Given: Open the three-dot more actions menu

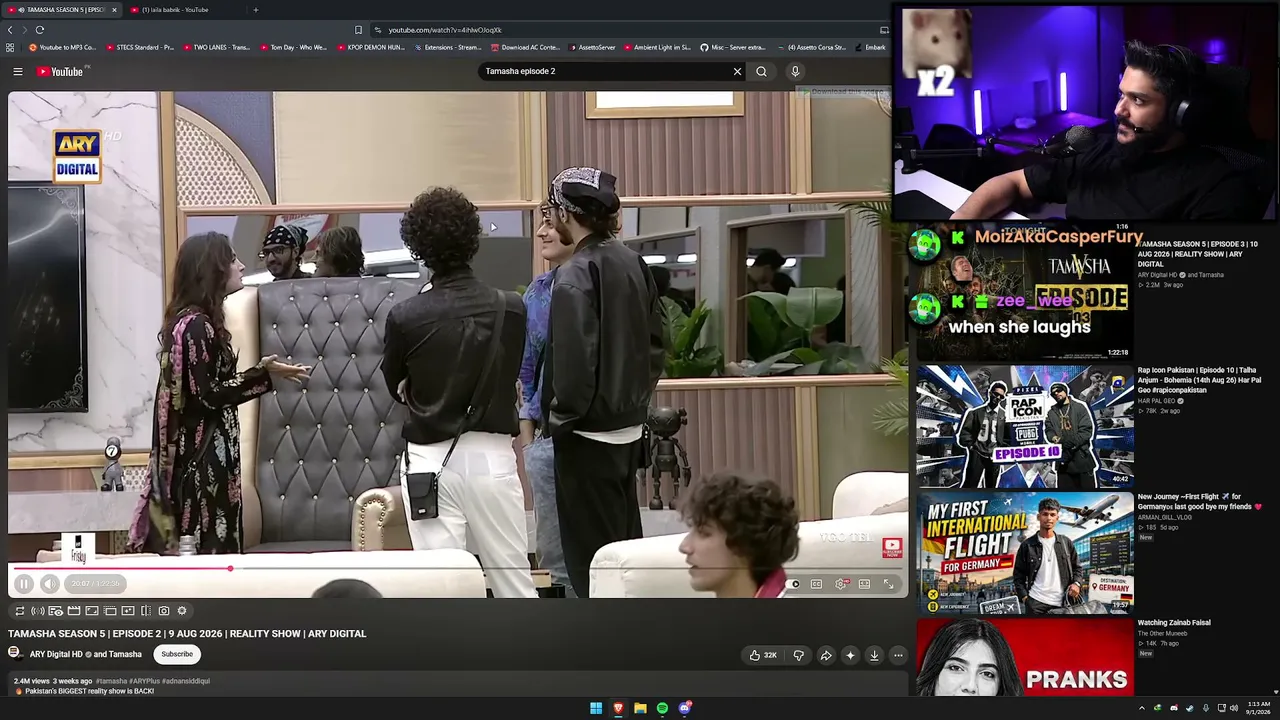Looking at the screenshot, I should click(x=898, y=655).
